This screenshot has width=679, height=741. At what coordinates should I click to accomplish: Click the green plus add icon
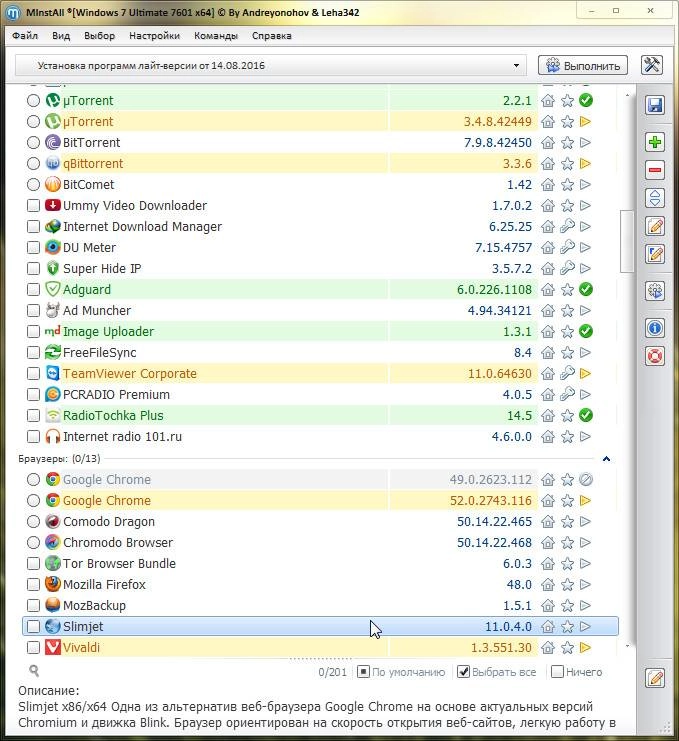pos(655,142)
